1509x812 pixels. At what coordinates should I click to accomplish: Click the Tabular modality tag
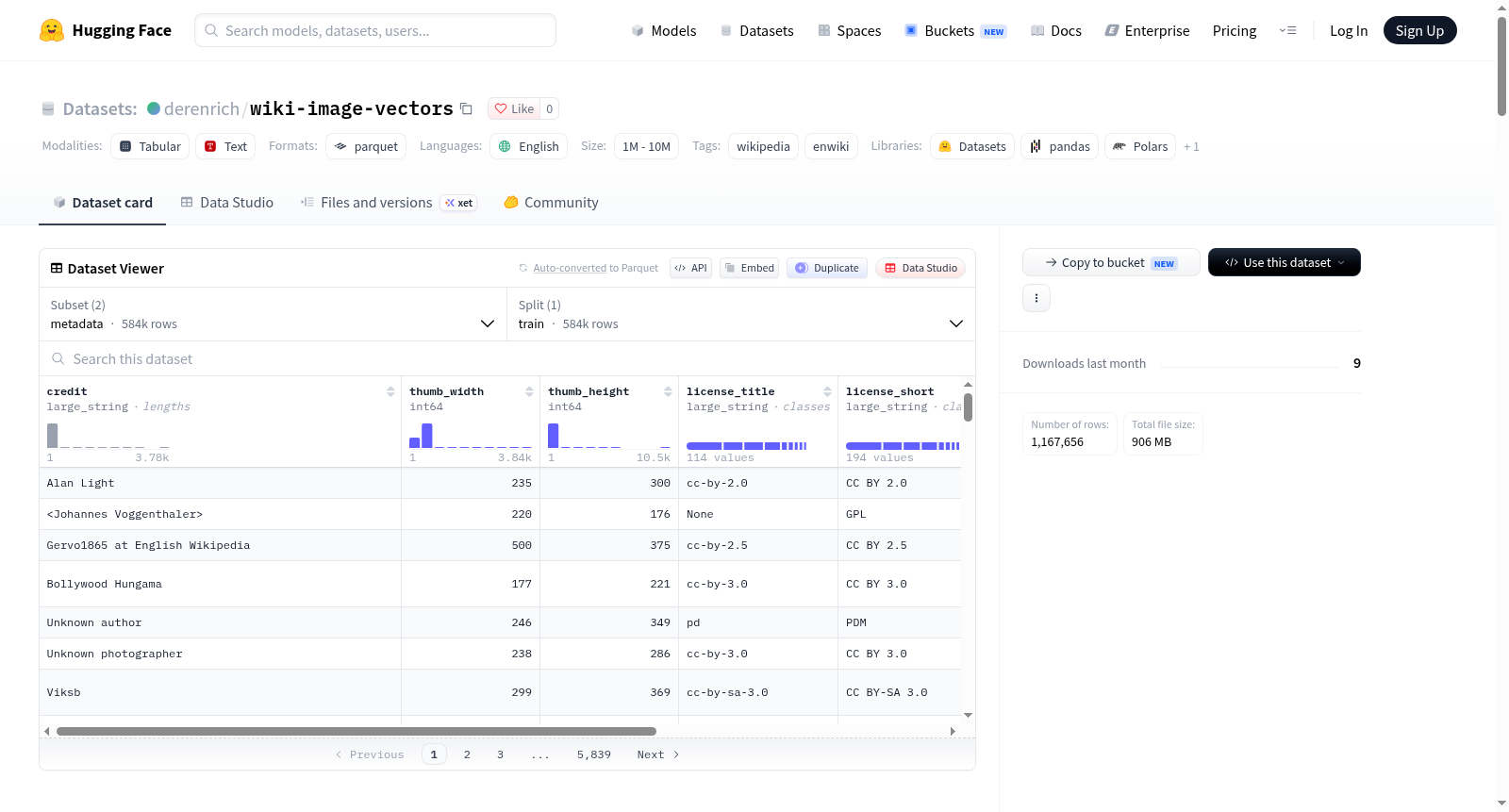click(150, 146)
